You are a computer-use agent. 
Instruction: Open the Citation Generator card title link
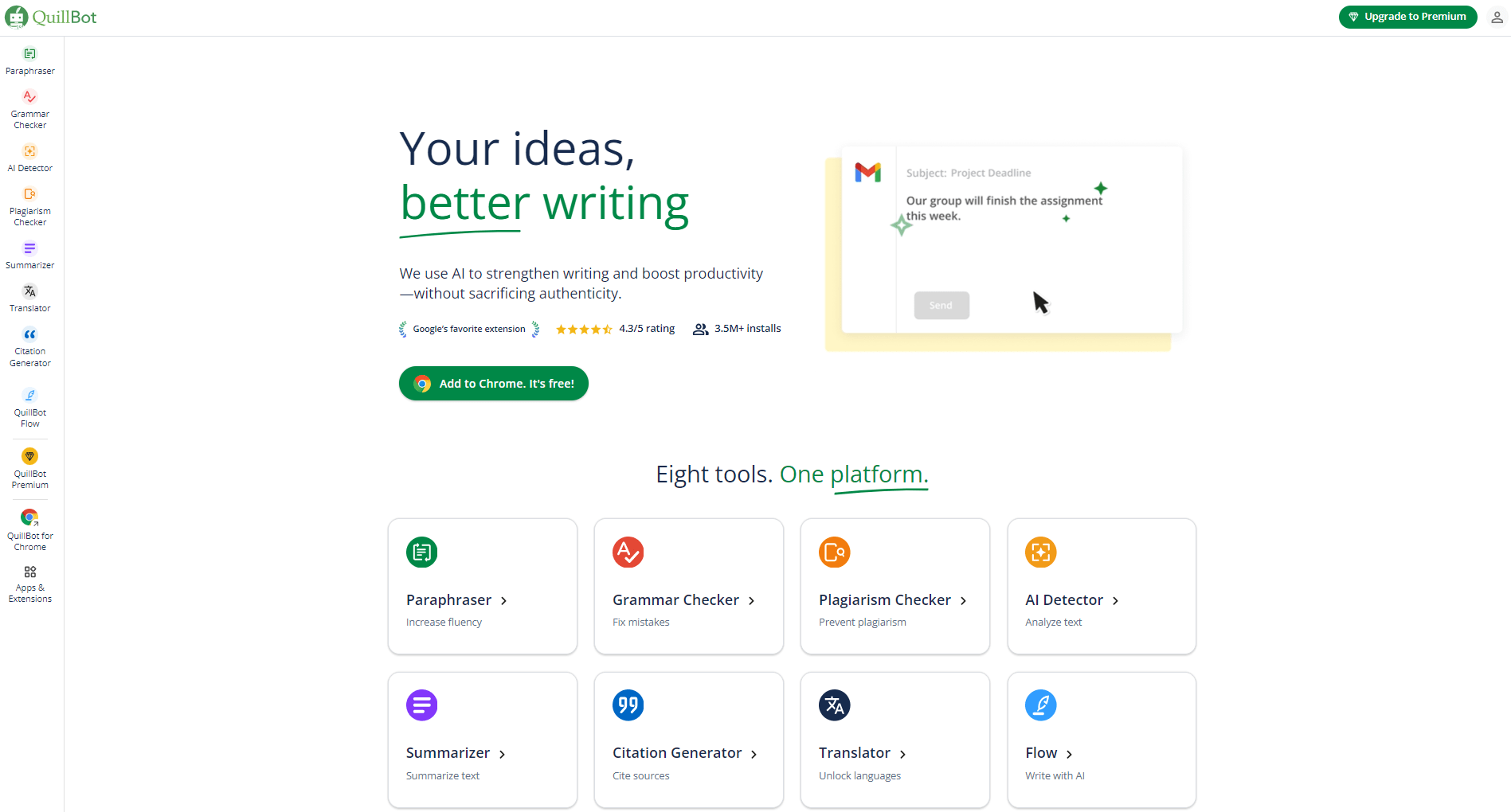[677, 752]
